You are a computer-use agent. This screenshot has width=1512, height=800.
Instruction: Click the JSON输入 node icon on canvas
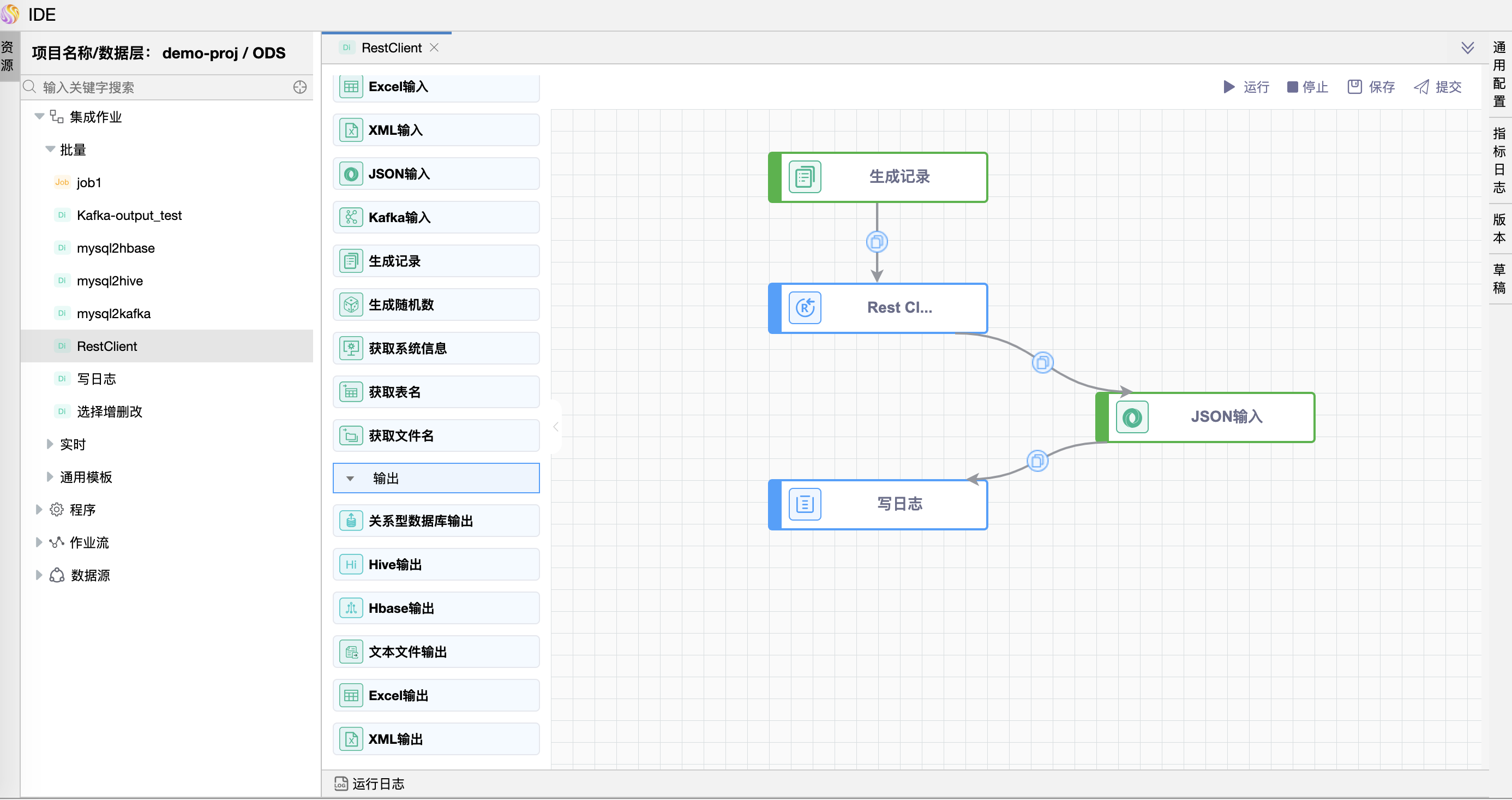(x=1132, y=417)
